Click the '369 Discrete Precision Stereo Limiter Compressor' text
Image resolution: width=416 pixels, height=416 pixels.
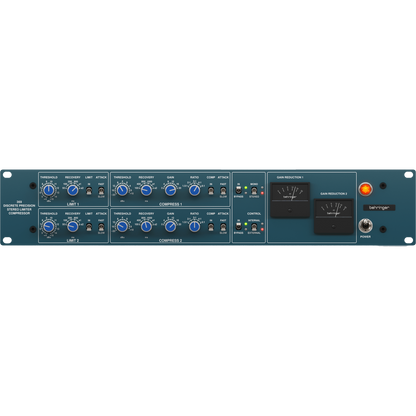click(19, 207)
